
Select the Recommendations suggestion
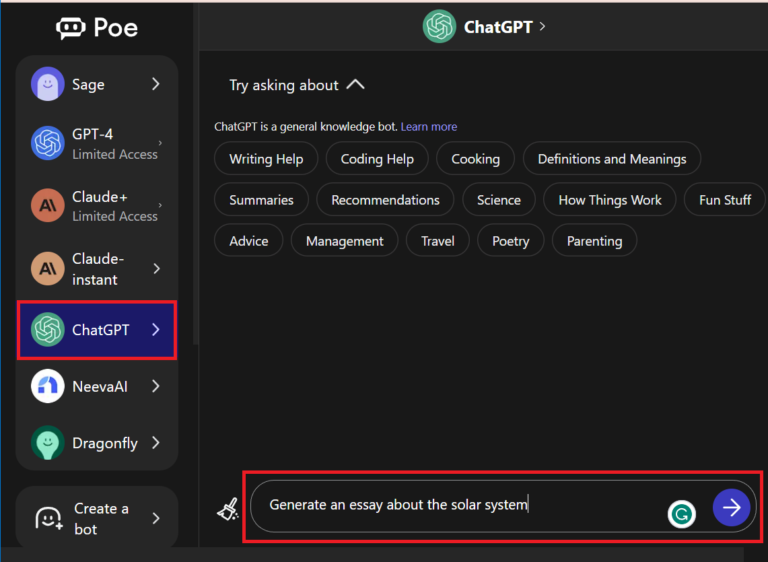click(385, 200)
